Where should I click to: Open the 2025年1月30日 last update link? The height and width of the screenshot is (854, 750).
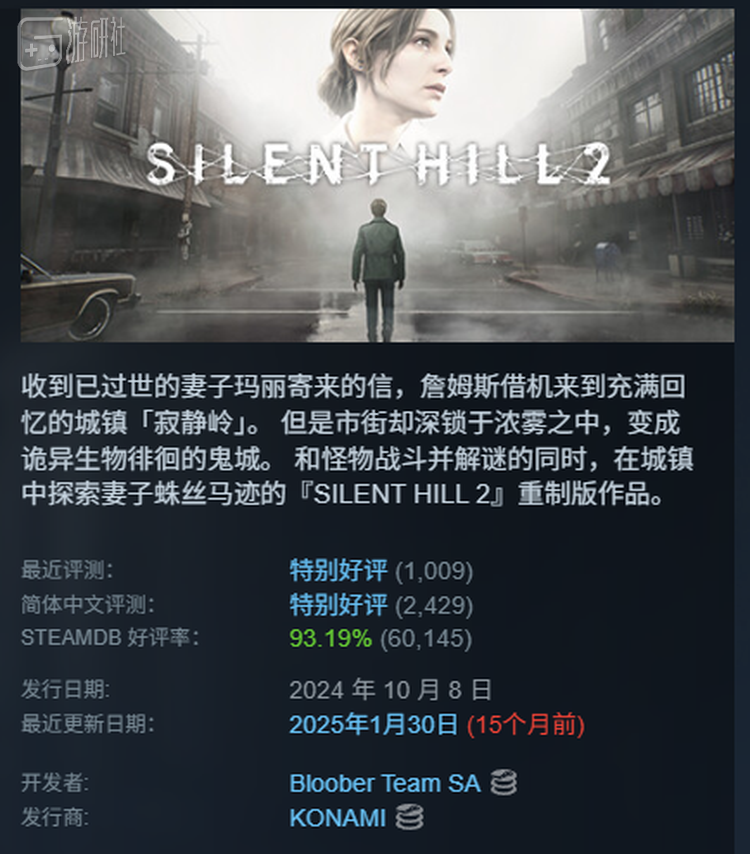373,724
